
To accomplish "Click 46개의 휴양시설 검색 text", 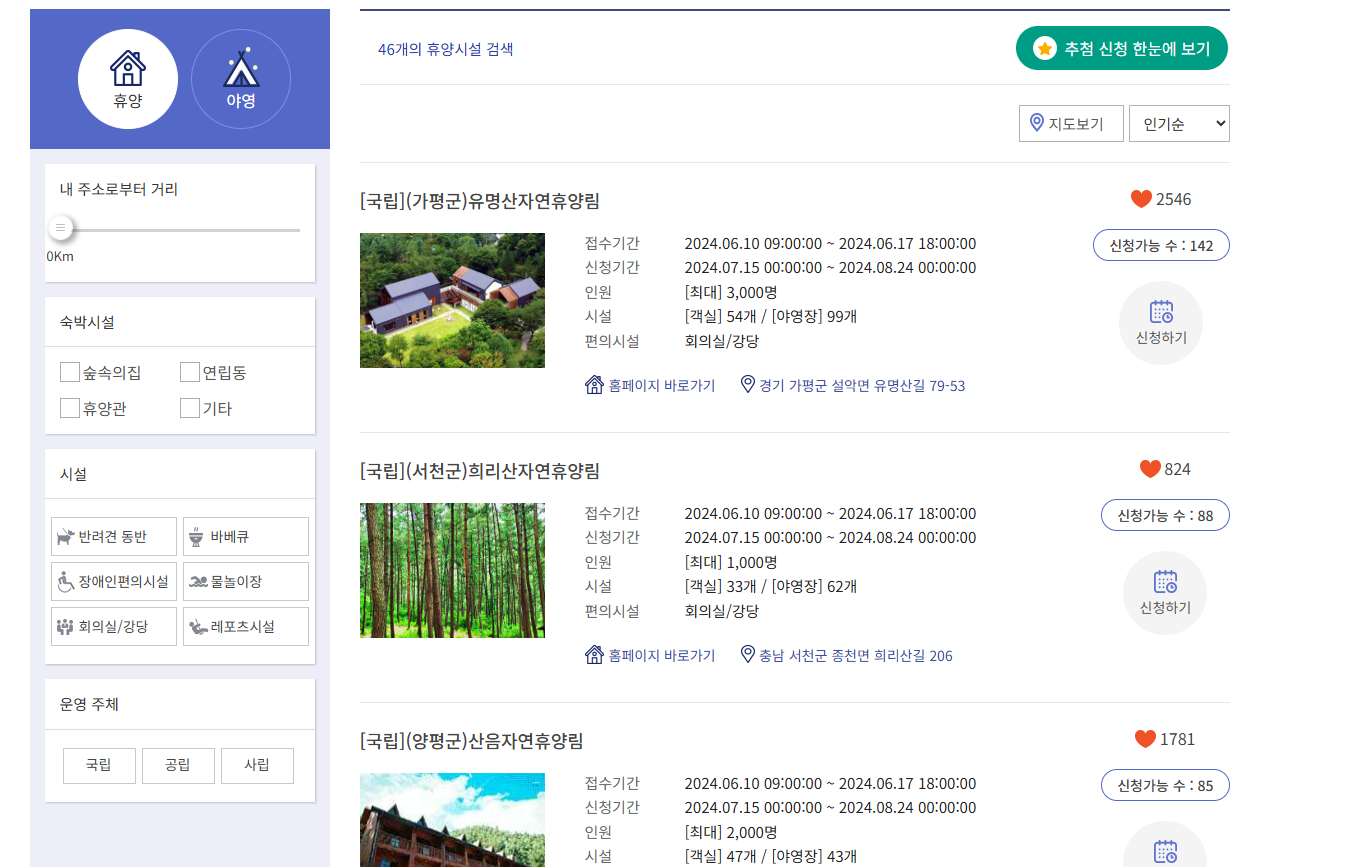I will pos(446,49).
